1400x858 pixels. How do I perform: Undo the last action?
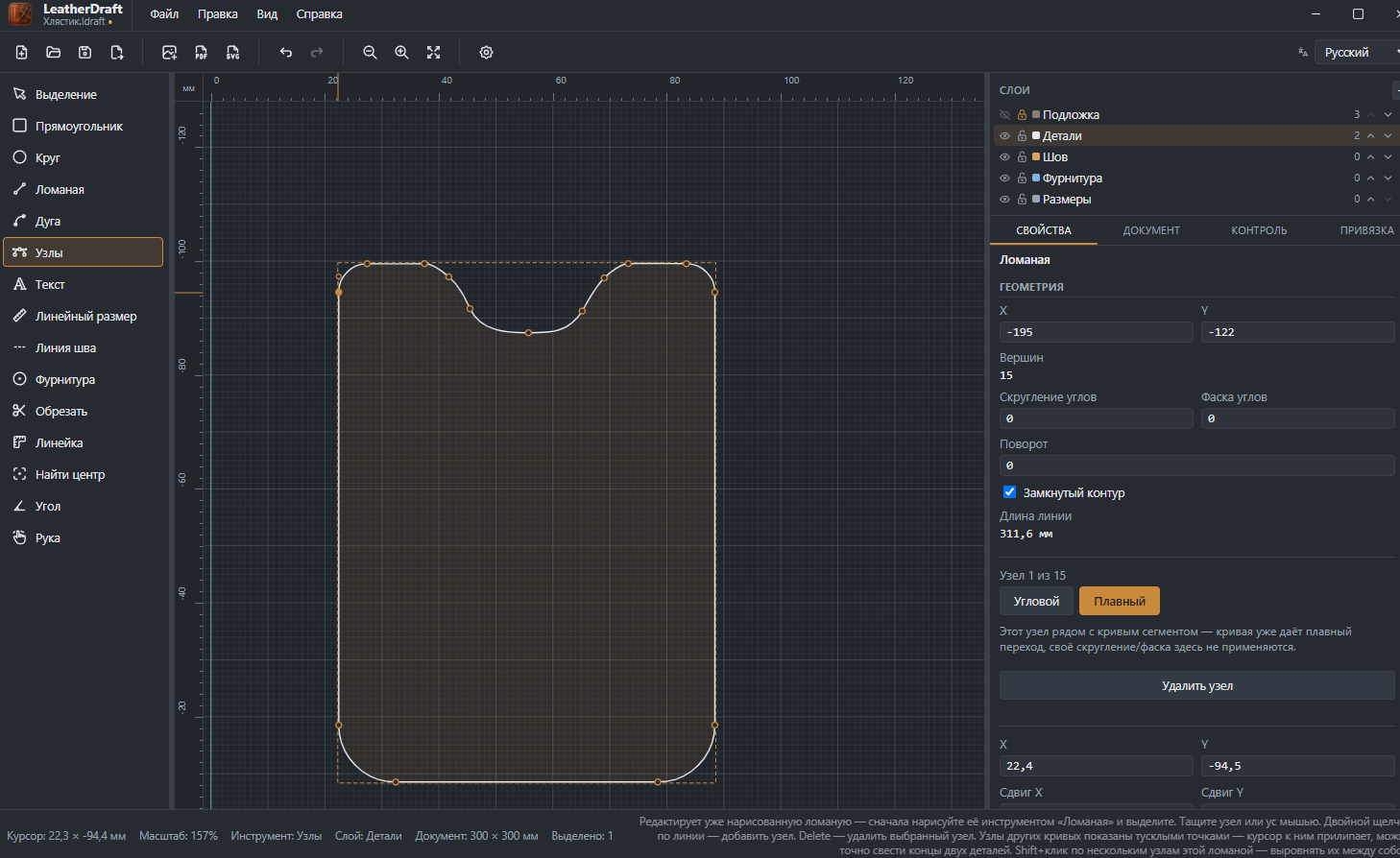pyautogui.click(x=286, y=53)
